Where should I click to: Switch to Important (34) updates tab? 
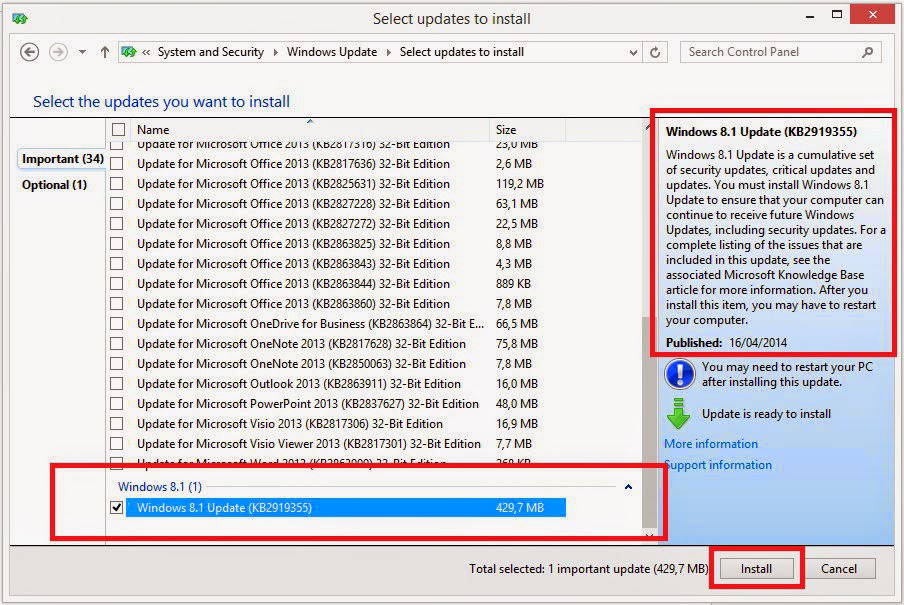click(x=62, y=159)
